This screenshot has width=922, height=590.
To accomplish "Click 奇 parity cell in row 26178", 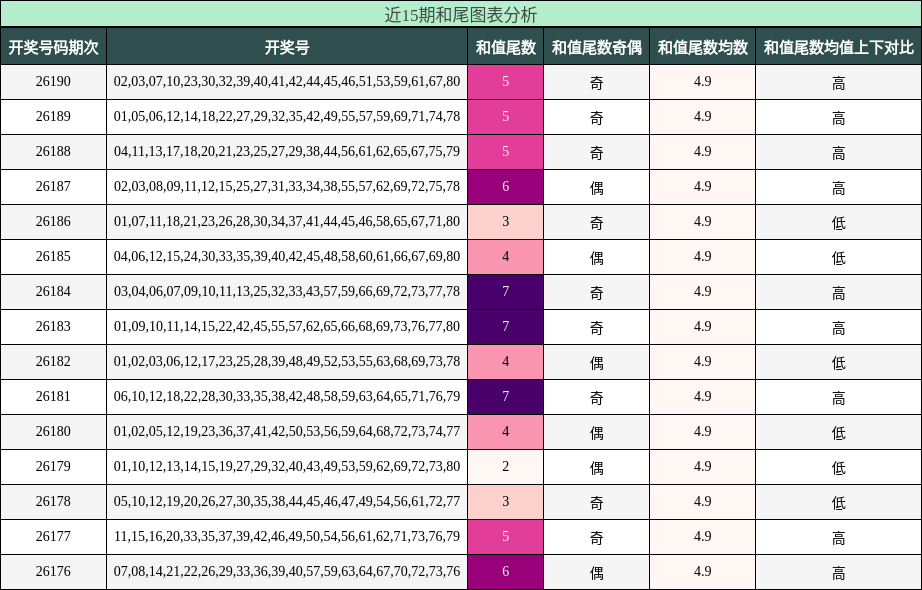I will tap(596, 502).
